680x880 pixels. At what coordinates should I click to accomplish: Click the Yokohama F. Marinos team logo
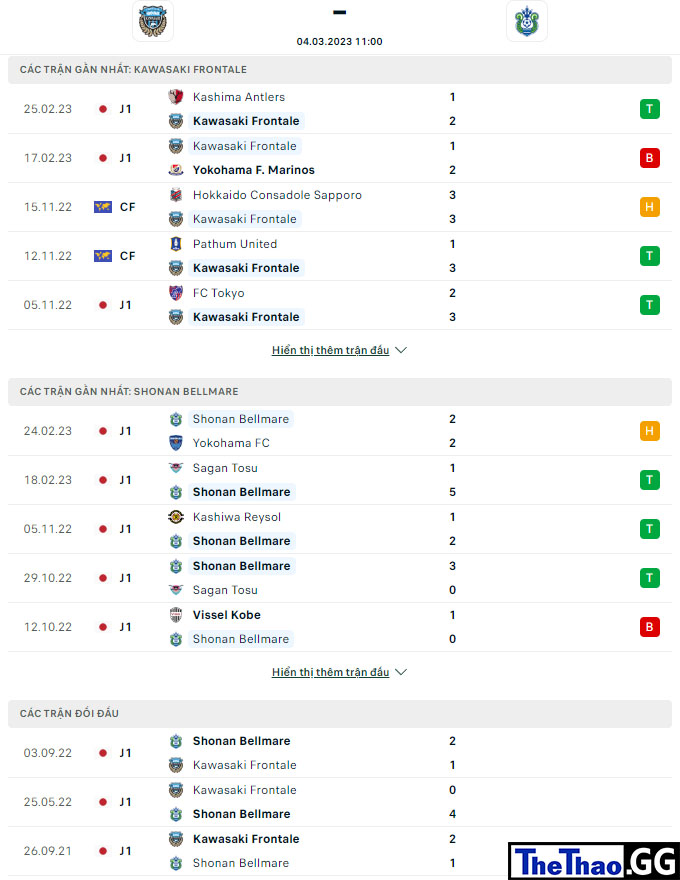point(176,170)
